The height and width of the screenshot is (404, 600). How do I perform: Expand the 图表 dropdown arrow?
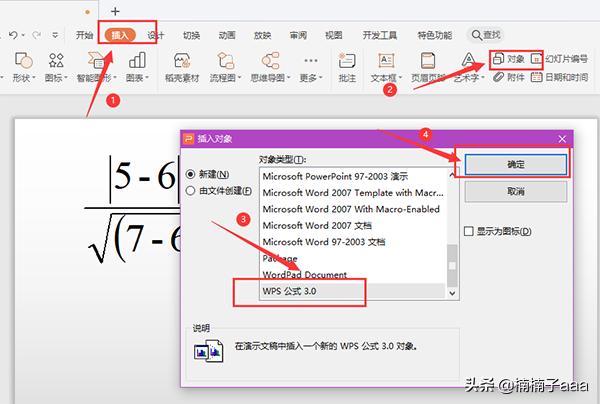tap(147, 78)
